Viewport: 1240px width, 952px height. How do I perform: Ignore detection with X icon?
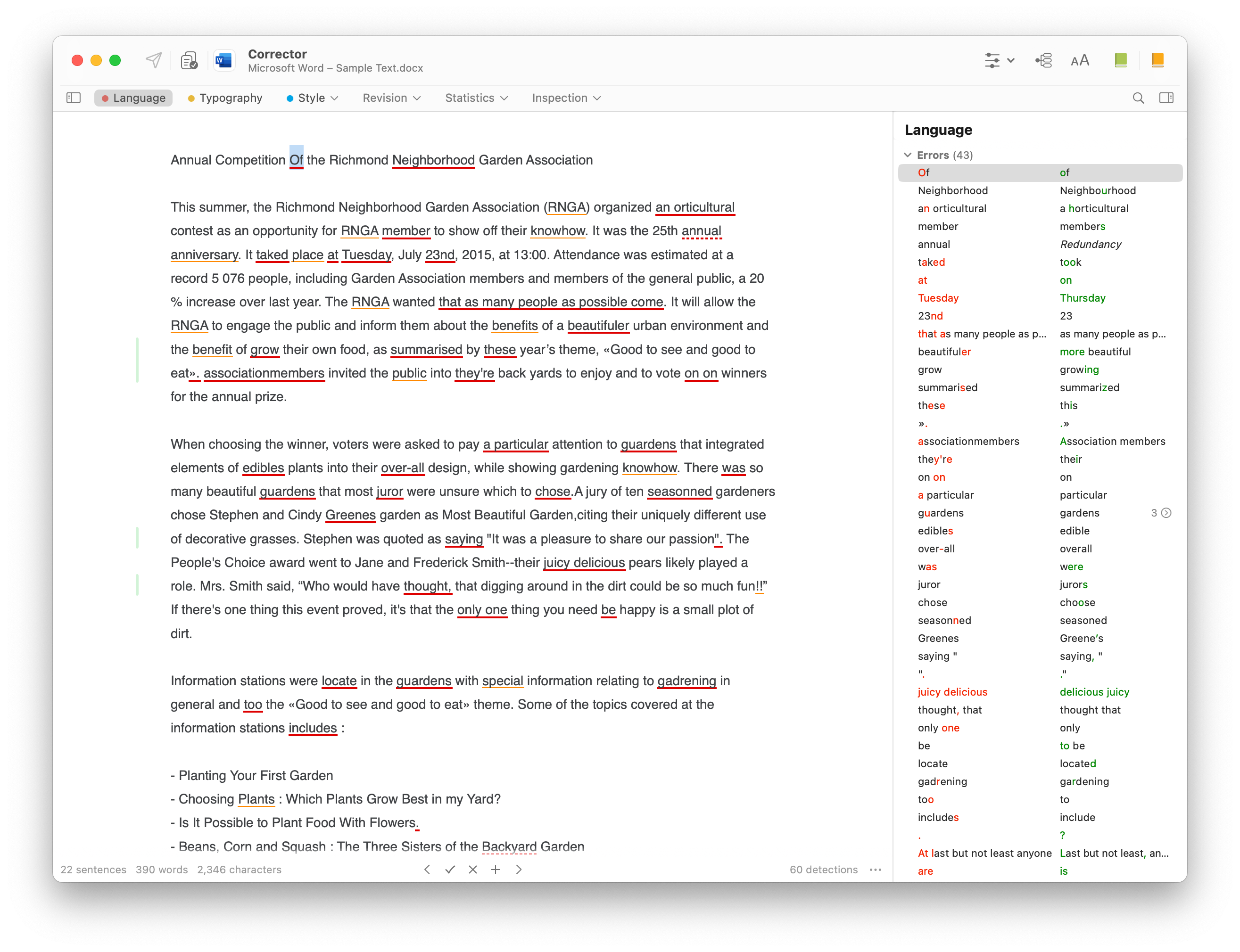click(x=473, y=869)
